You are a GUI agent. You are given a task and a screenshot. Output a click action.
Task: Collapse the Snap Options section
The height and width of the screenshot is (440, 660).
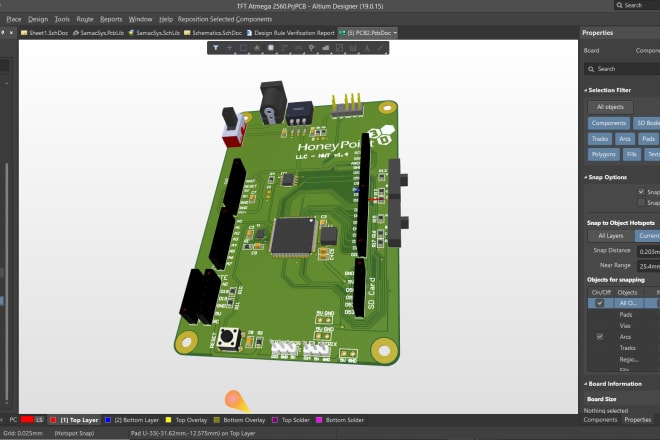point(585,177)
